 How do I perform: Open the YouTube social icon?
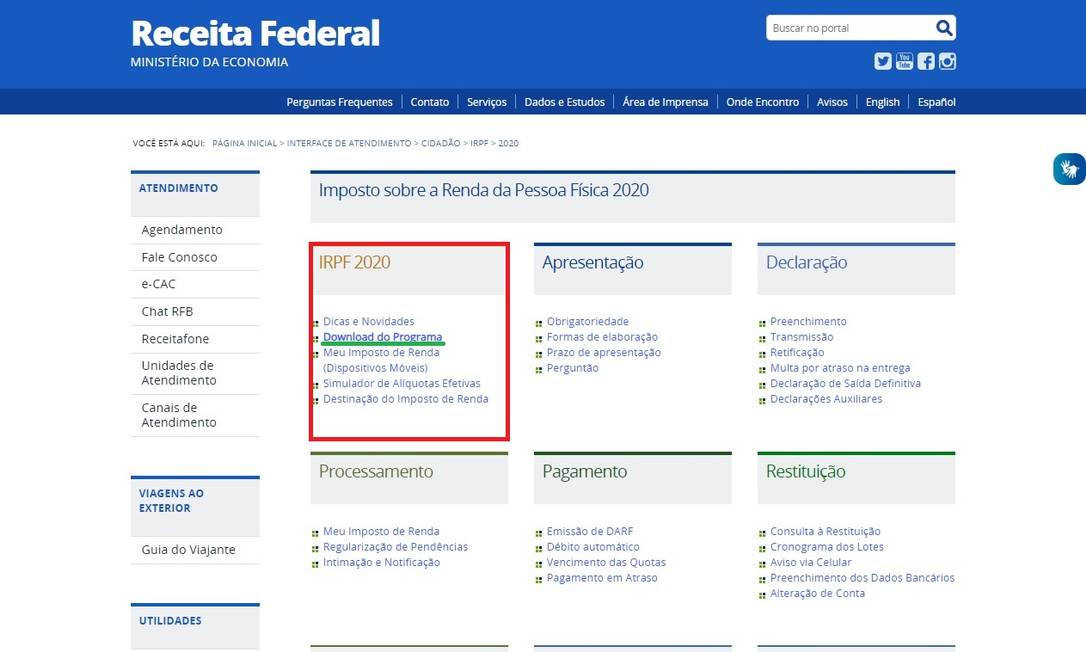[x=904, y=61]
